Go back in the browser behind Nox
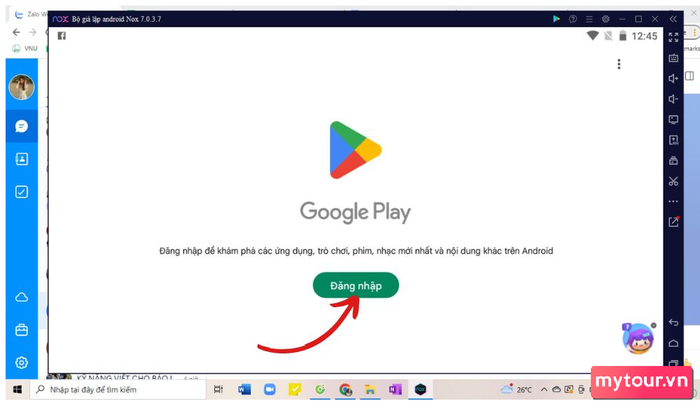 [x=16, y=32]
